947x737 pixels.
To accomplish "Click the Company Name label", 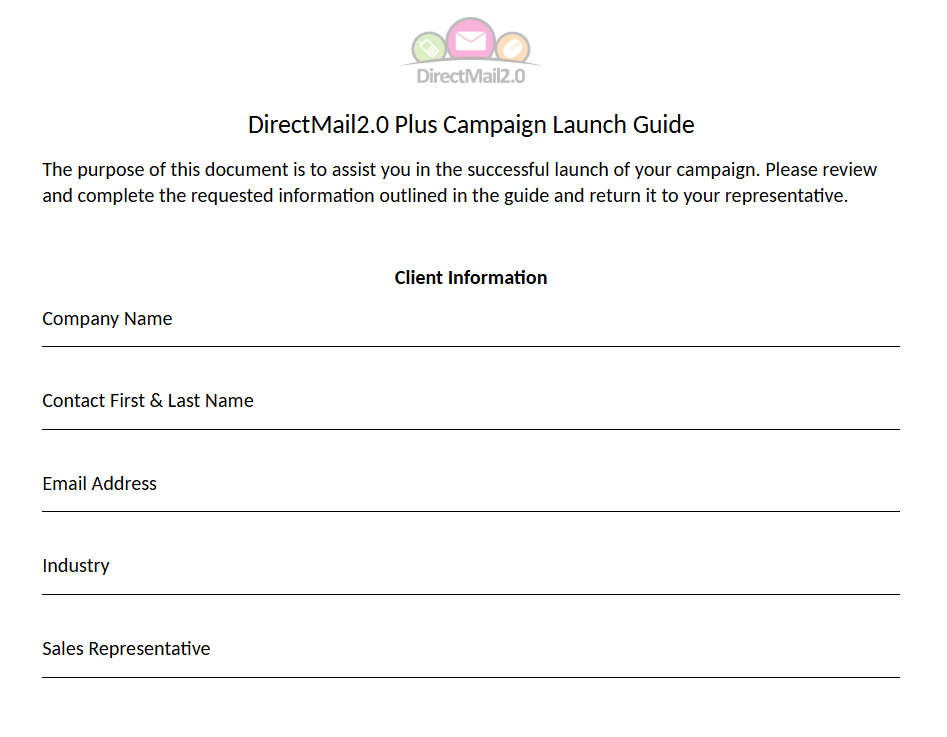I will coord(107,319).
